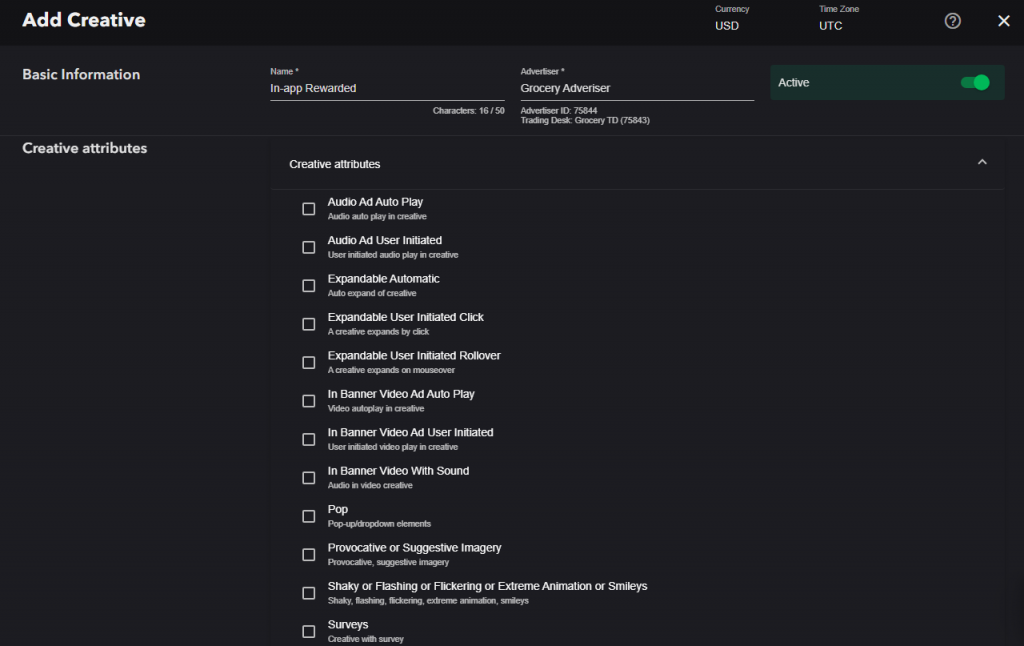The image size is (1024, 646).
Task: Tick the Expandable Automatic checkbox
Action: coord(309,286)
